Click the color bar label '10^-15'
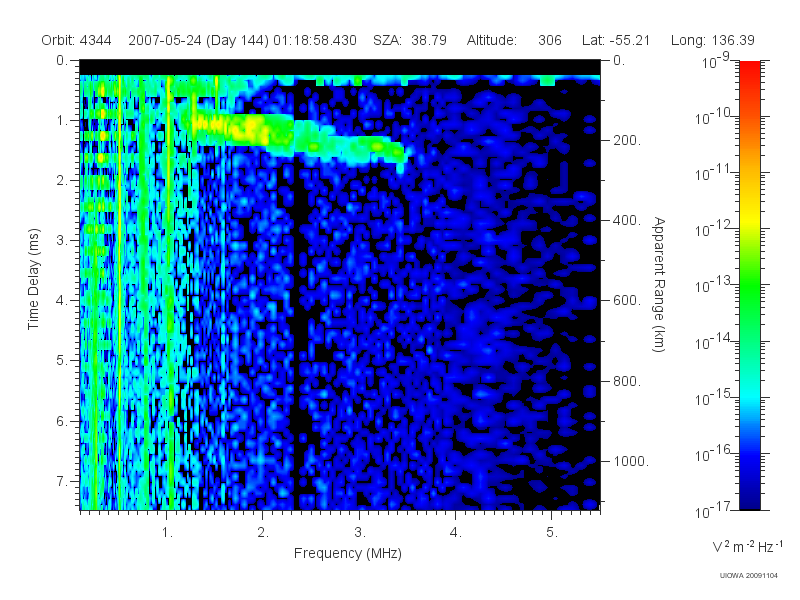Screen dimensions: 800x600 (x=713, y=397)
